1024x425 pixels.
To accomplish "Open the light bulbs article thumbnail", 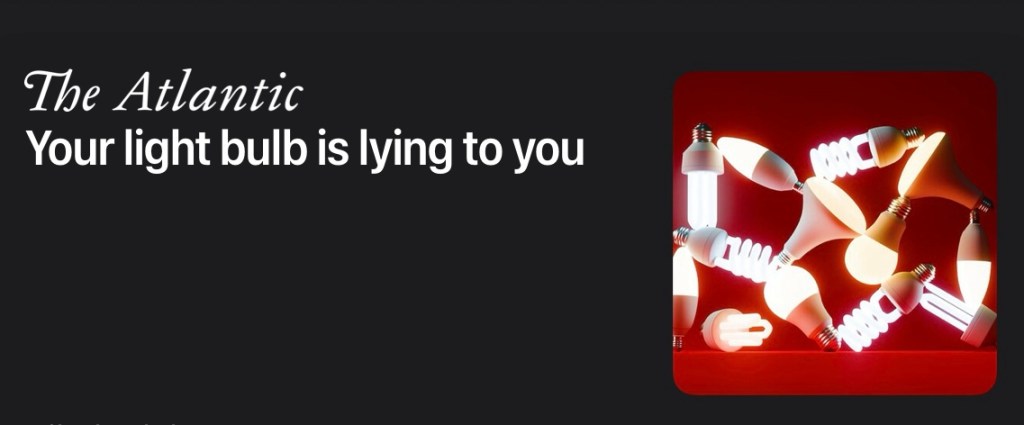I will (835, 232).
